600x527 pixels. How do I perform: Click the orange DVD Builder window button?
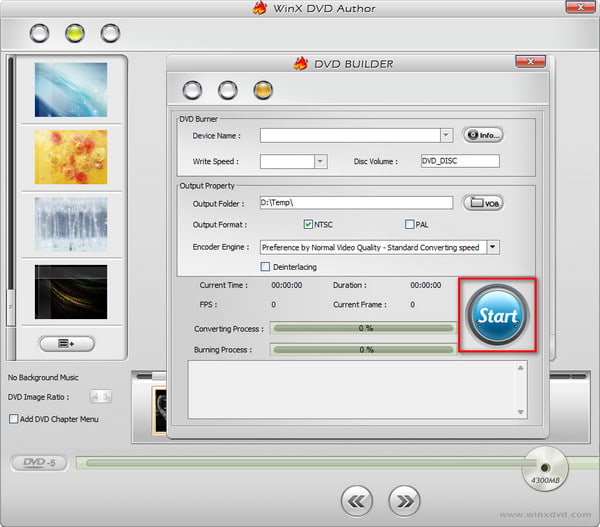click(x=263, y=90)
